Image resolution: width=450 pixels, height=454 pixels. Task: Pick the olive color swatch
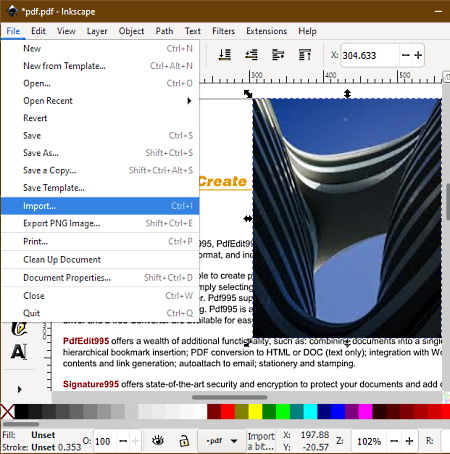(x=242, y=412)
